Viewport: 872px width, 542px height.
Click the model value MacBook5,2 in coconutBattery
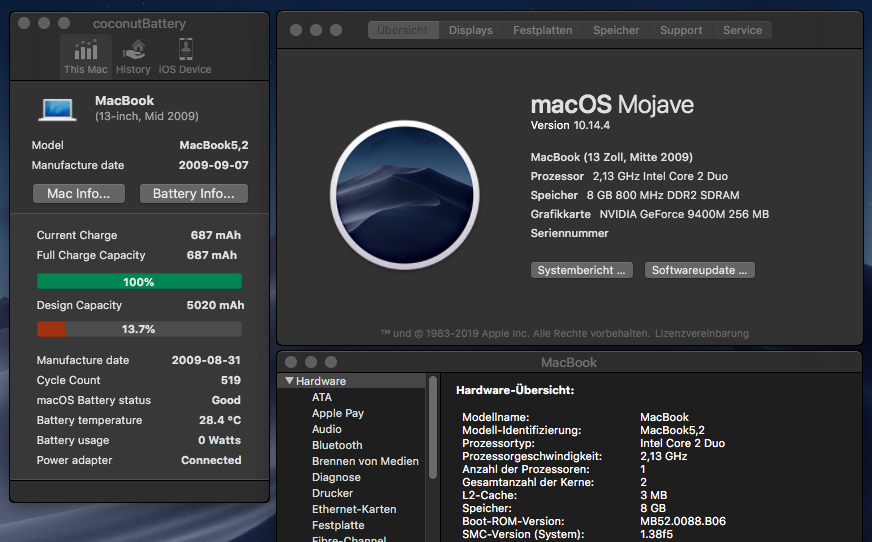click(x=214, y=145)
